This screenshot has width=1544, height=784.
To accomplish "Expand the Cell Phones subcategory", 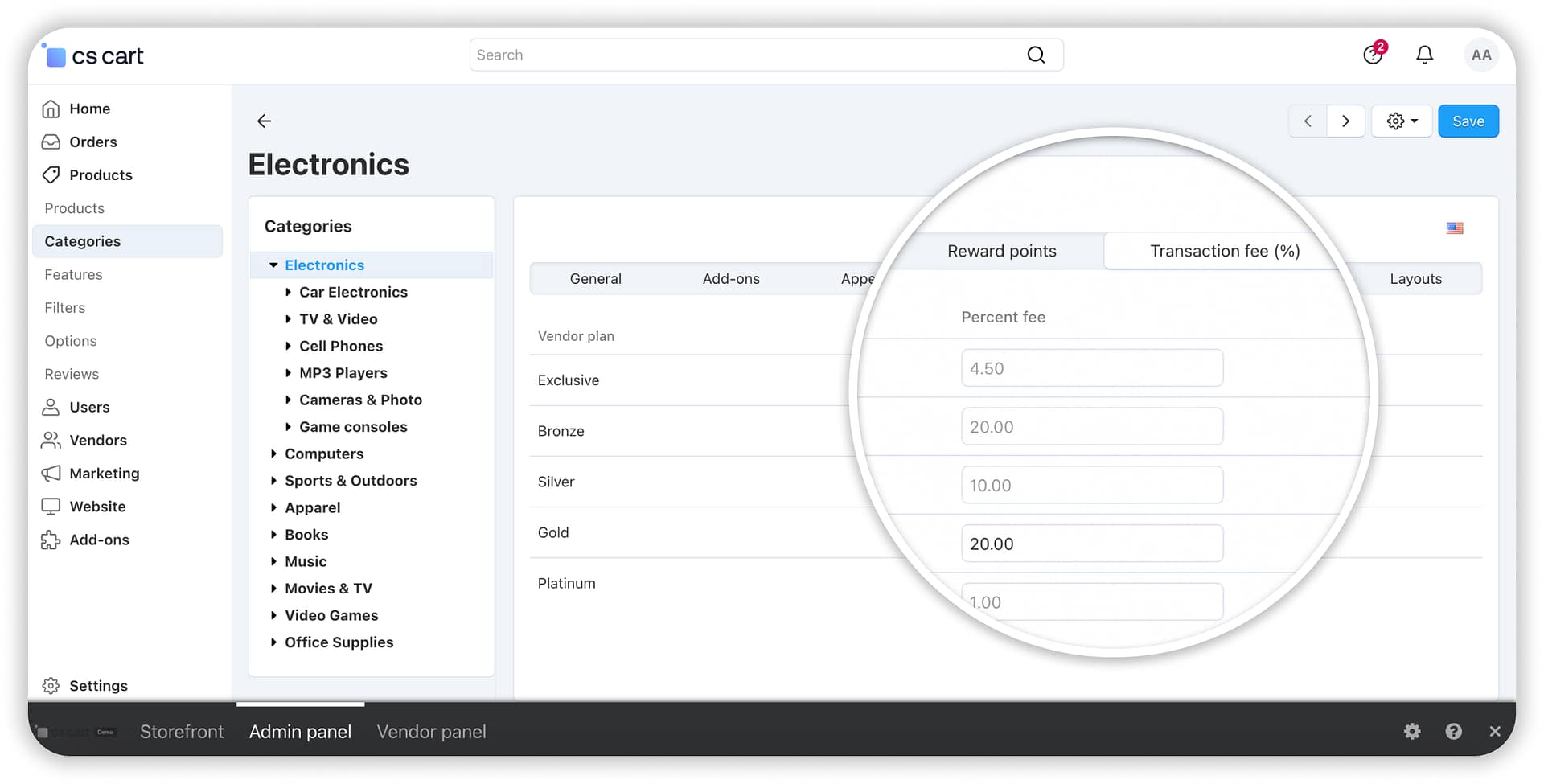I will pyautogui.click(x=288, y=346).
